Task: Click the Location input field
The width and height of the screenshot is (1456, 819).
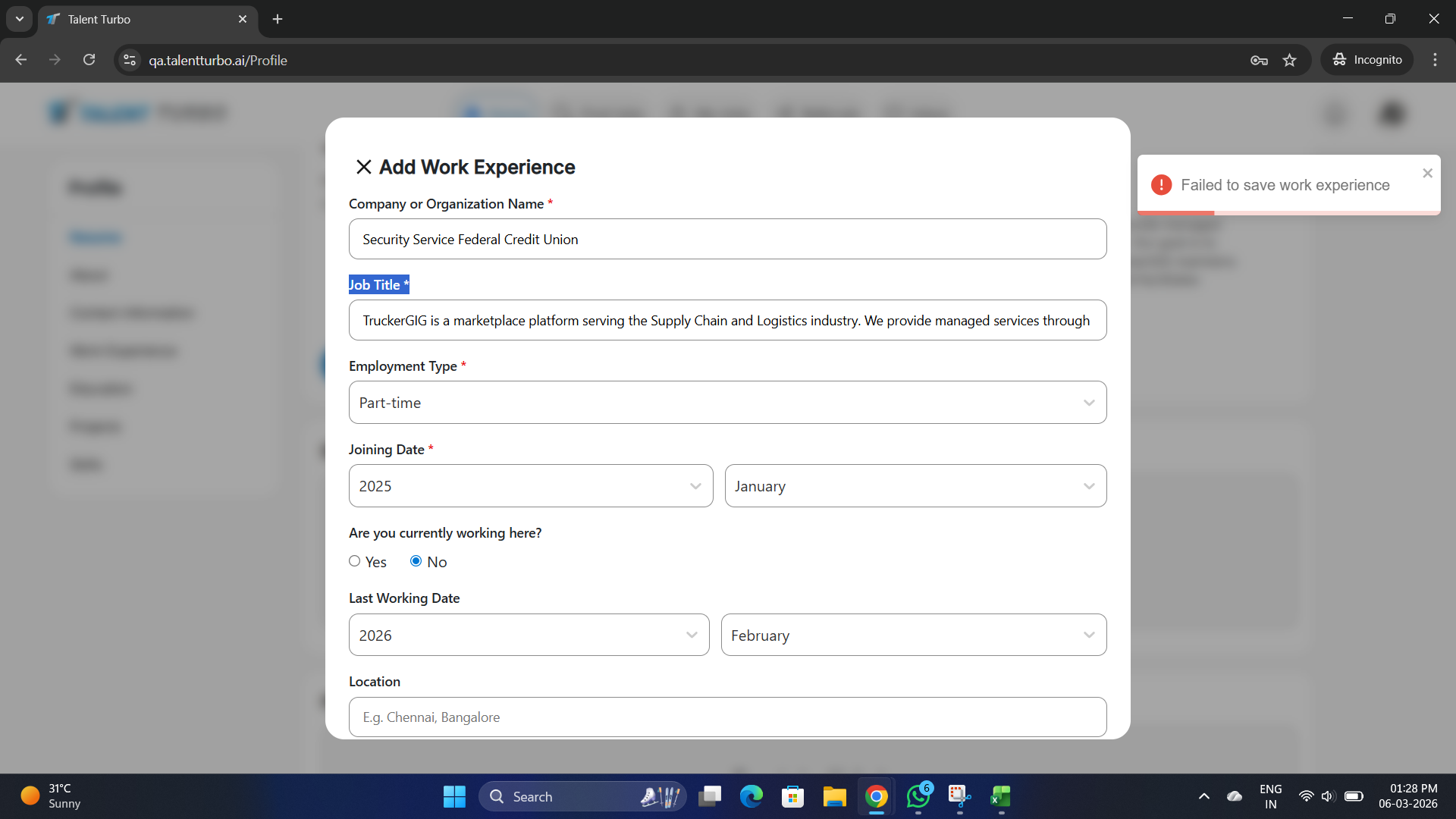Action: coord(727,717)
